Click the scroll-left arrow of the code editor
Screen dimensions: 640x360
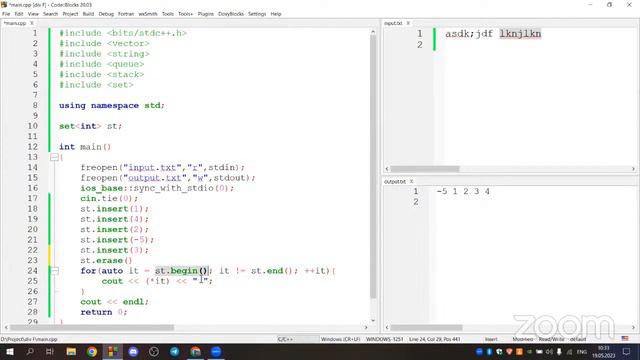point(6,327)
